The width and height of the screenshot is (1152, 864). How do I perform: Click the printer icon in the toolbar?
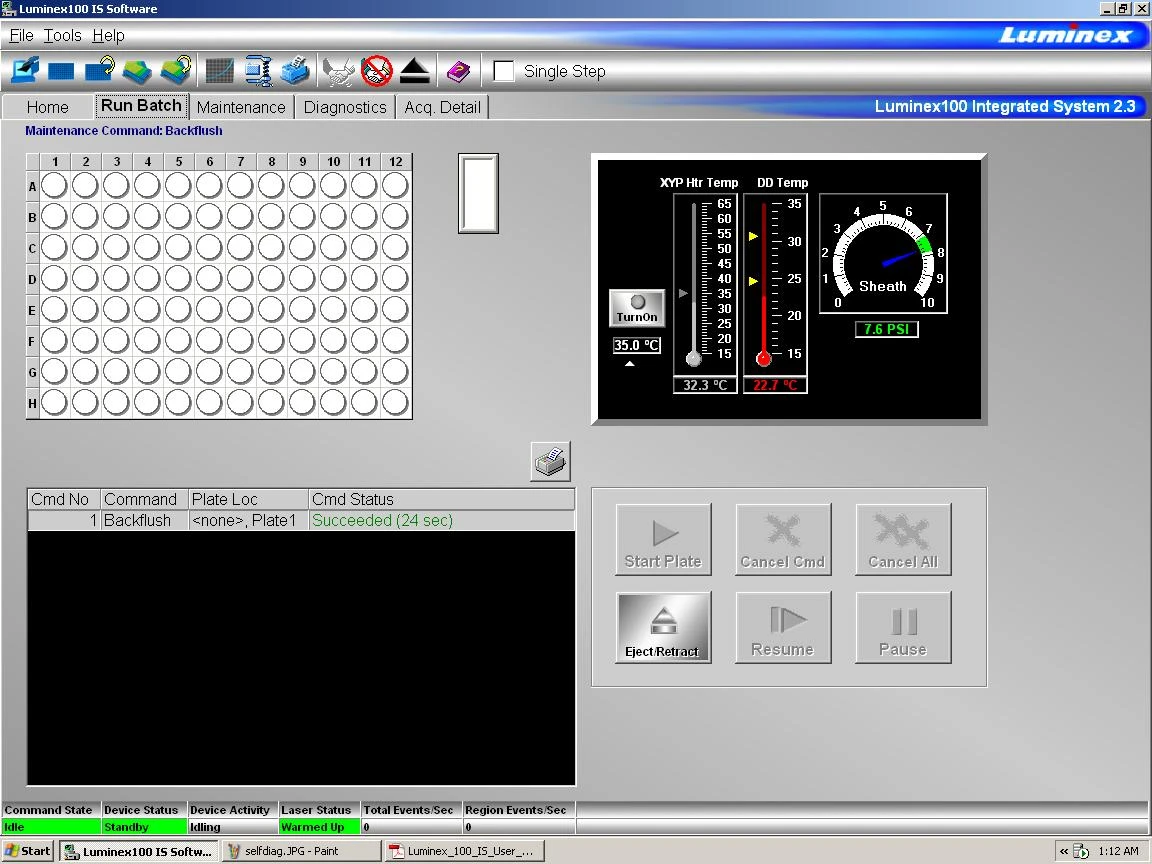[295, 71]
